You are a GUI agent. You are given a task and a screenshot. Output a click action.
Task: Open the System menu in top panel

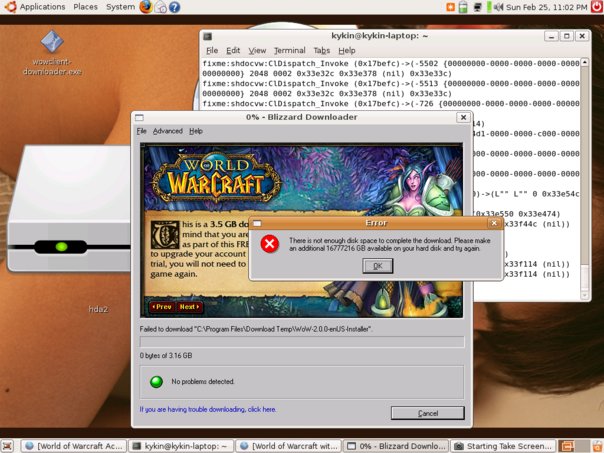coord(120,7)
